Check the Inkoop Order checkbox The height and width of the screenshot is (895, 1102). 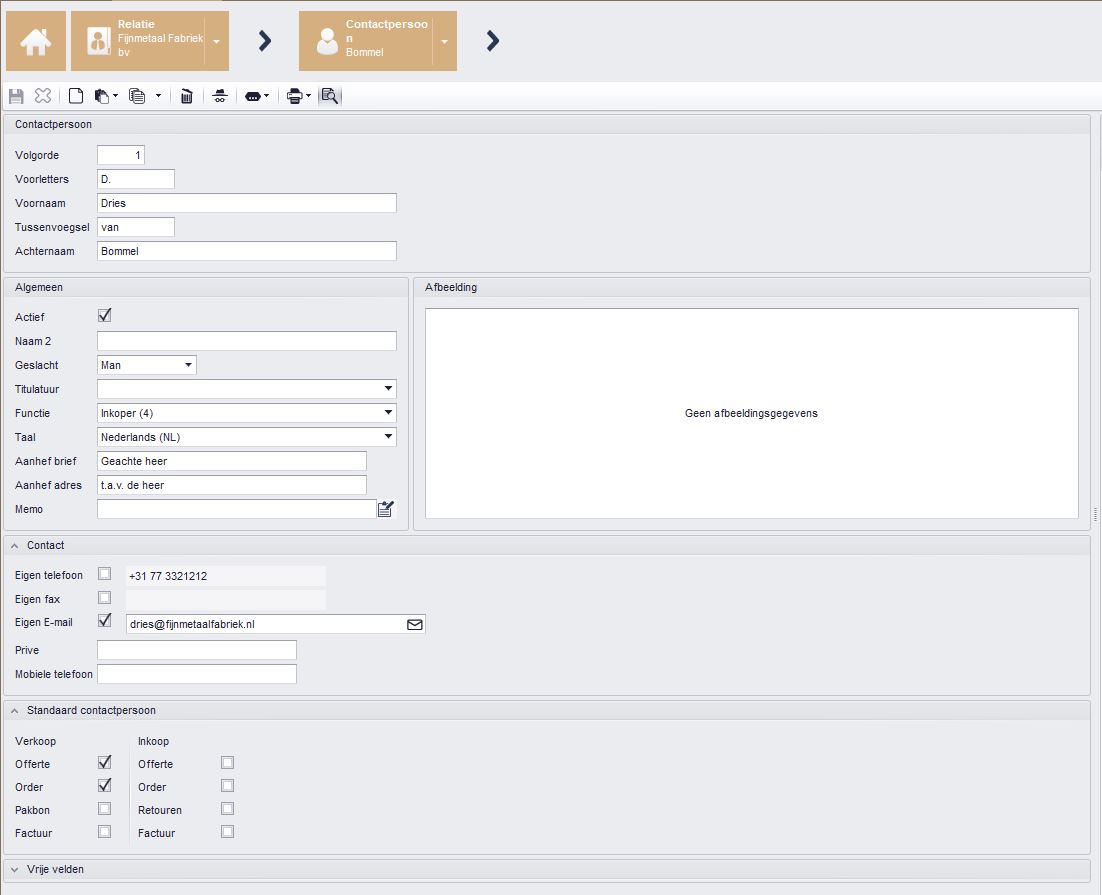tap(228, 785)
